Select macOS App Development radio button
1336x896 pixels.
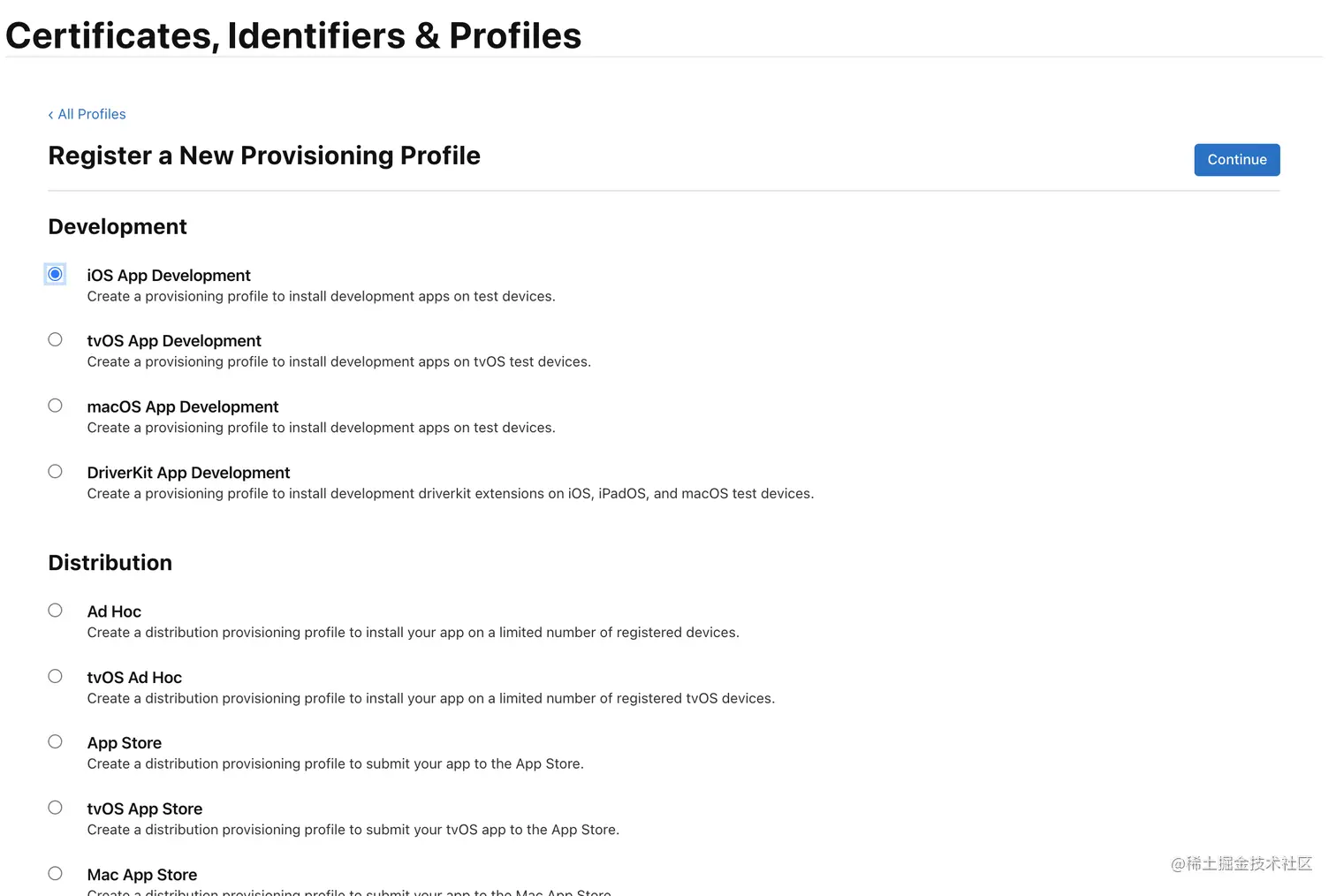(55, 406)
